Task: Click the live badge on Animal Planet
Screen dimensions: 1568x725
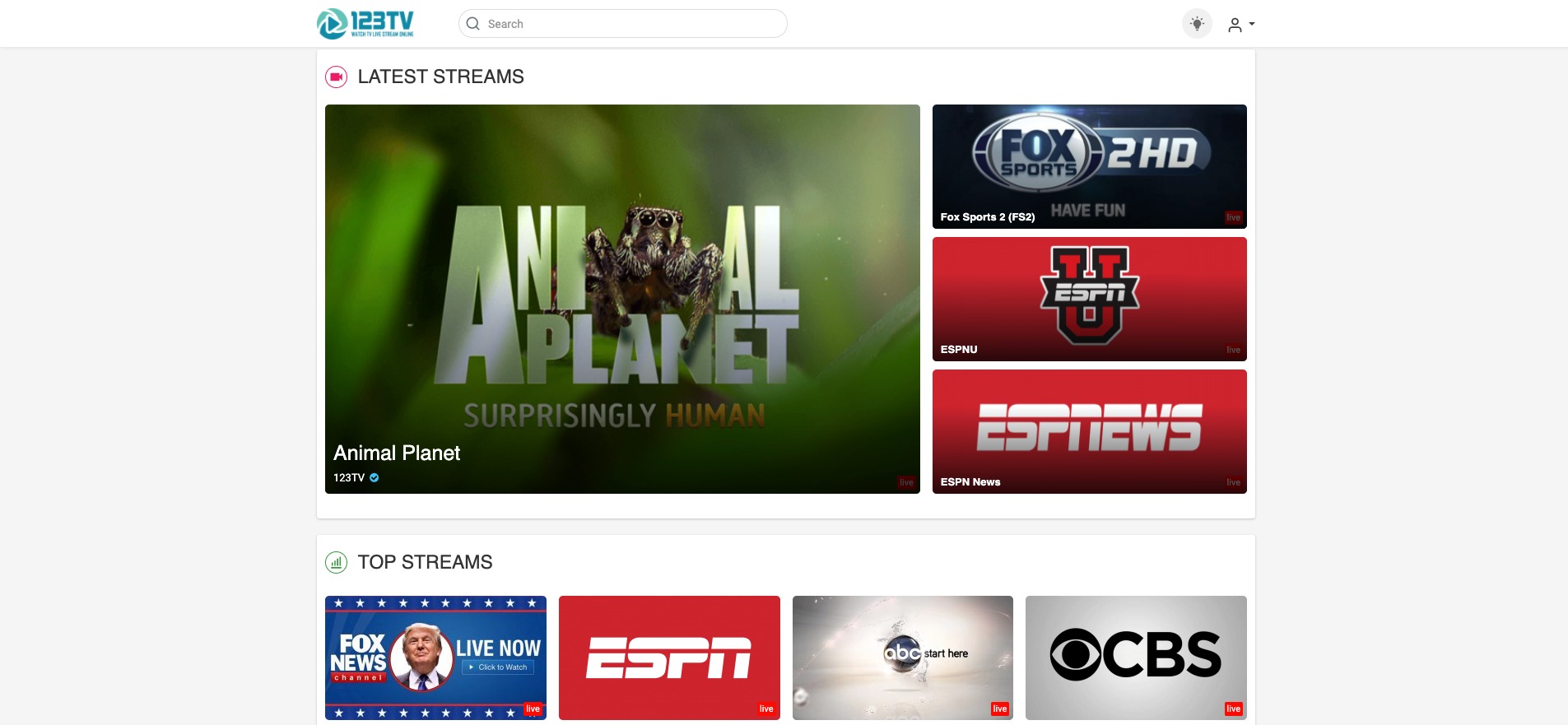Action: [906, 482]
